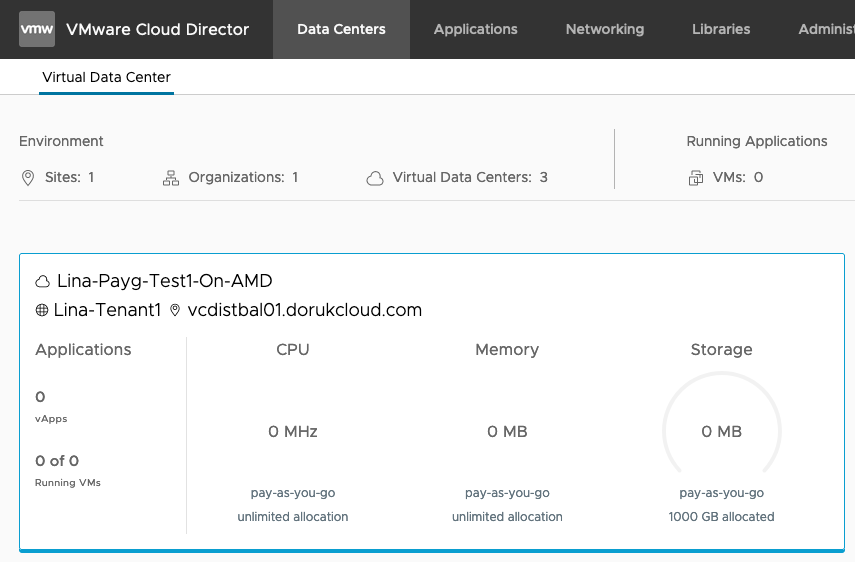The height and width of the screenshot is (562, 855).
Task: Open the Administration menu item
Action: pyautogui.click(x=825, y=29)
